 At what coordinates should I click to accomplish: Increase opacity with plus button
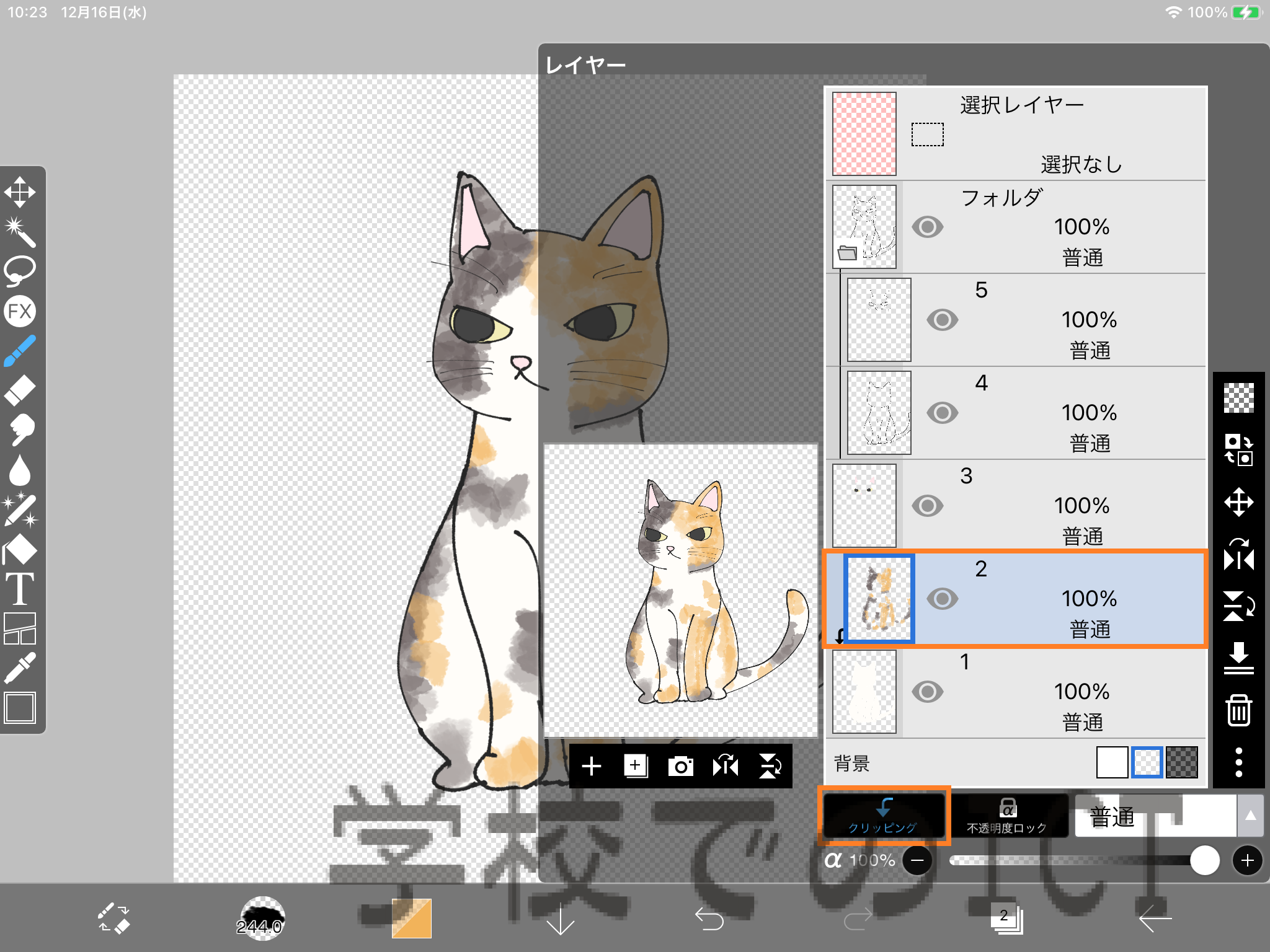1248,860
